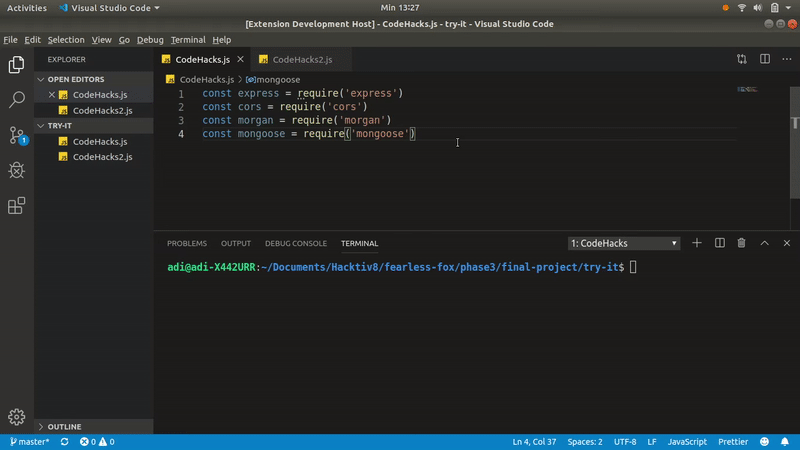Select the Terminal panel tab

point(360,243)
